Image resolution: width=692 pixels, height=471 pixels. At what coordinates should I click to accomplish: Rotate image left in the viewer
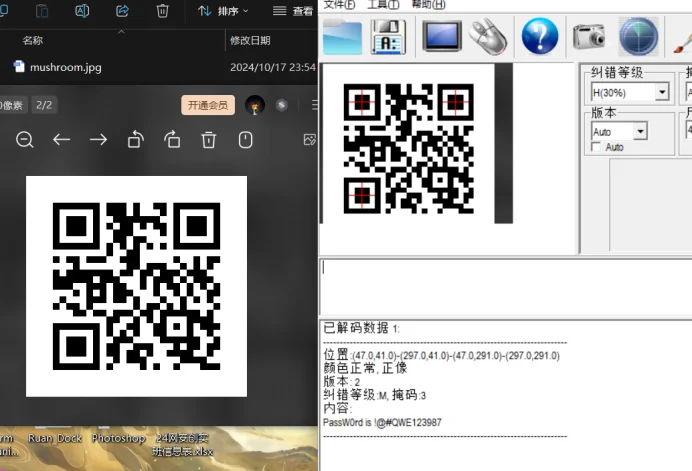[135, 140]
